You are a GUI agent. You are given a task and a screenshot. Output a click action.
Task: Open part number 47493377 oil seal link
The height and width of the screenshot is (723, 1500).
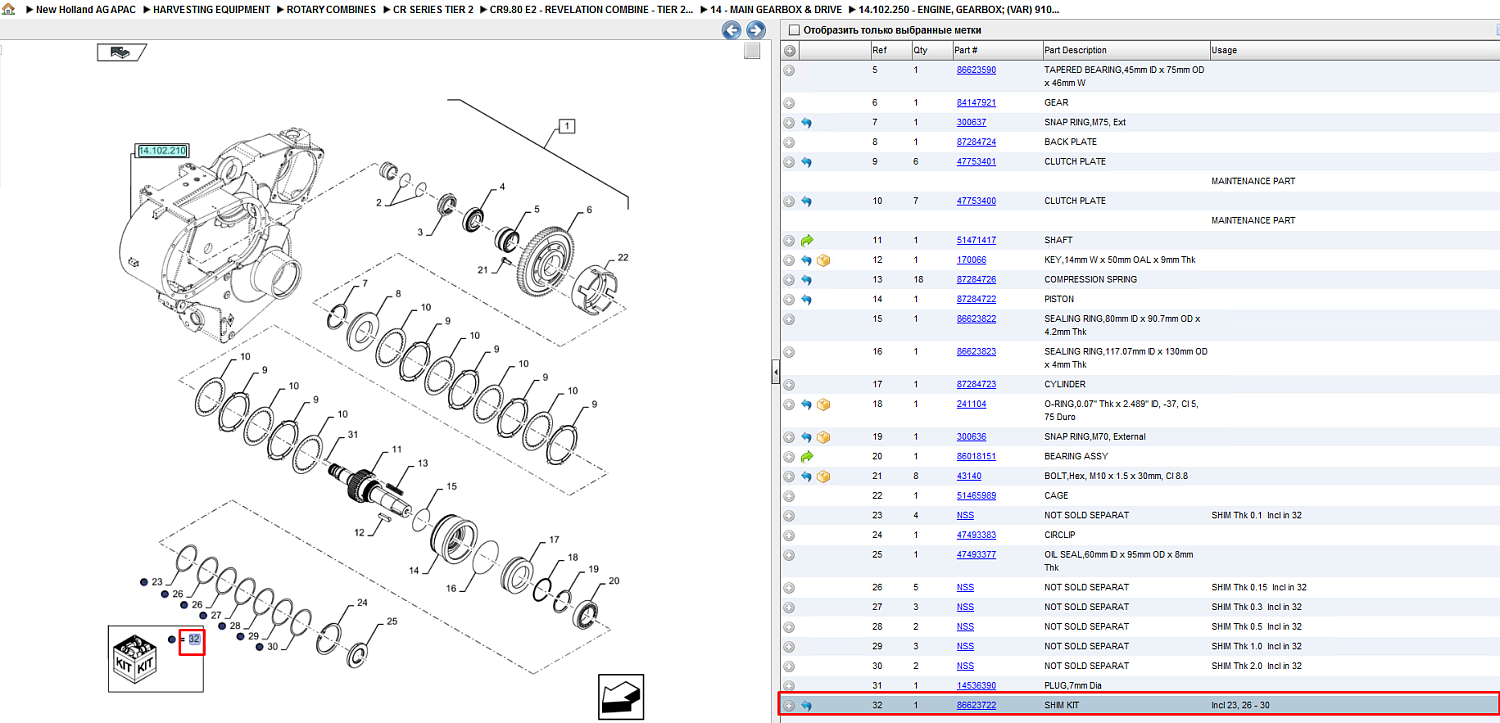[x=976, y=554]
